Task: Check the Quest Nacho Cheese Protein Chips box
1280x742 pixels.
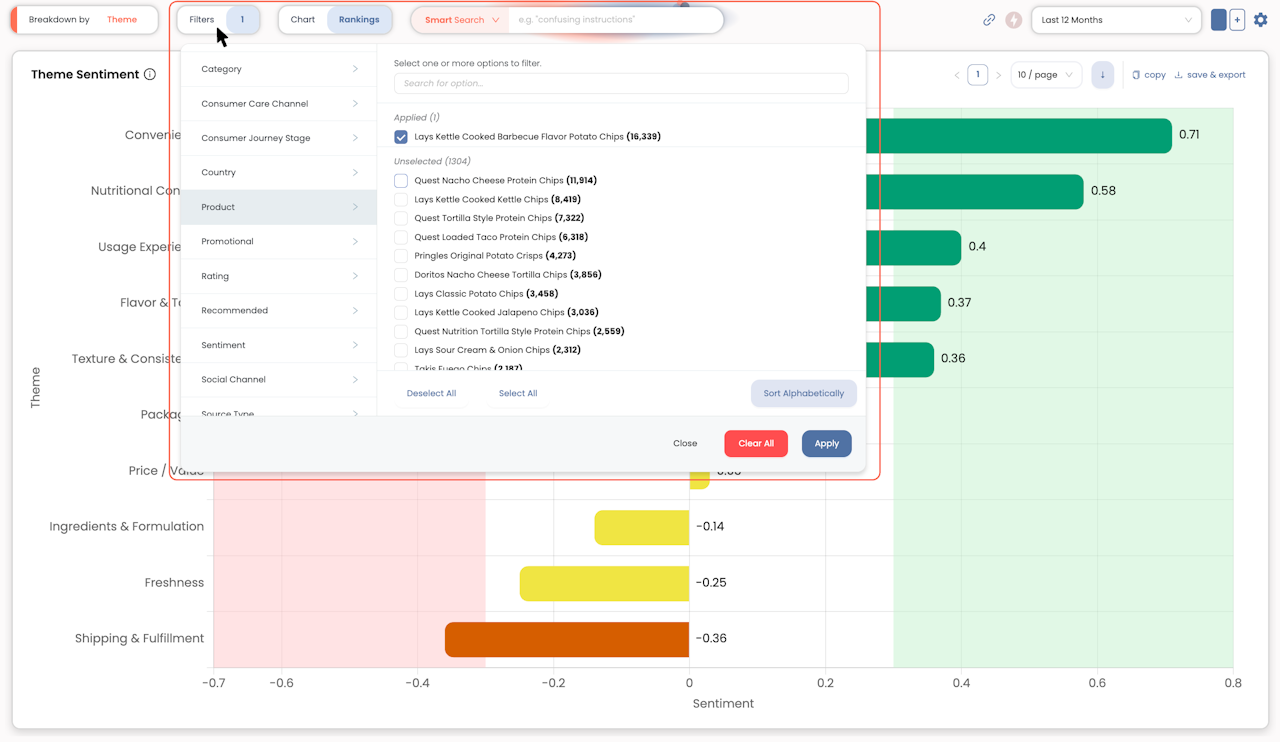Action: [x=401, y=181]
